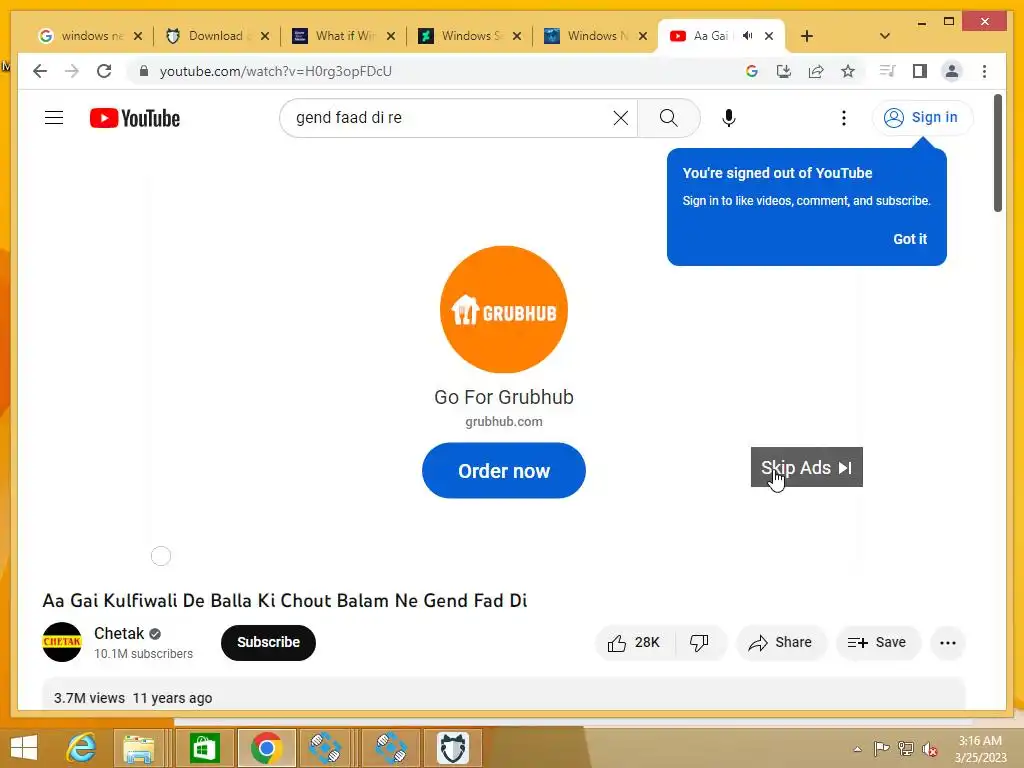Image resolution: width=1024 pixels, height=768 pixels.
Task: Click the Grubhub logo circle
Action: (x=504, y=309)
